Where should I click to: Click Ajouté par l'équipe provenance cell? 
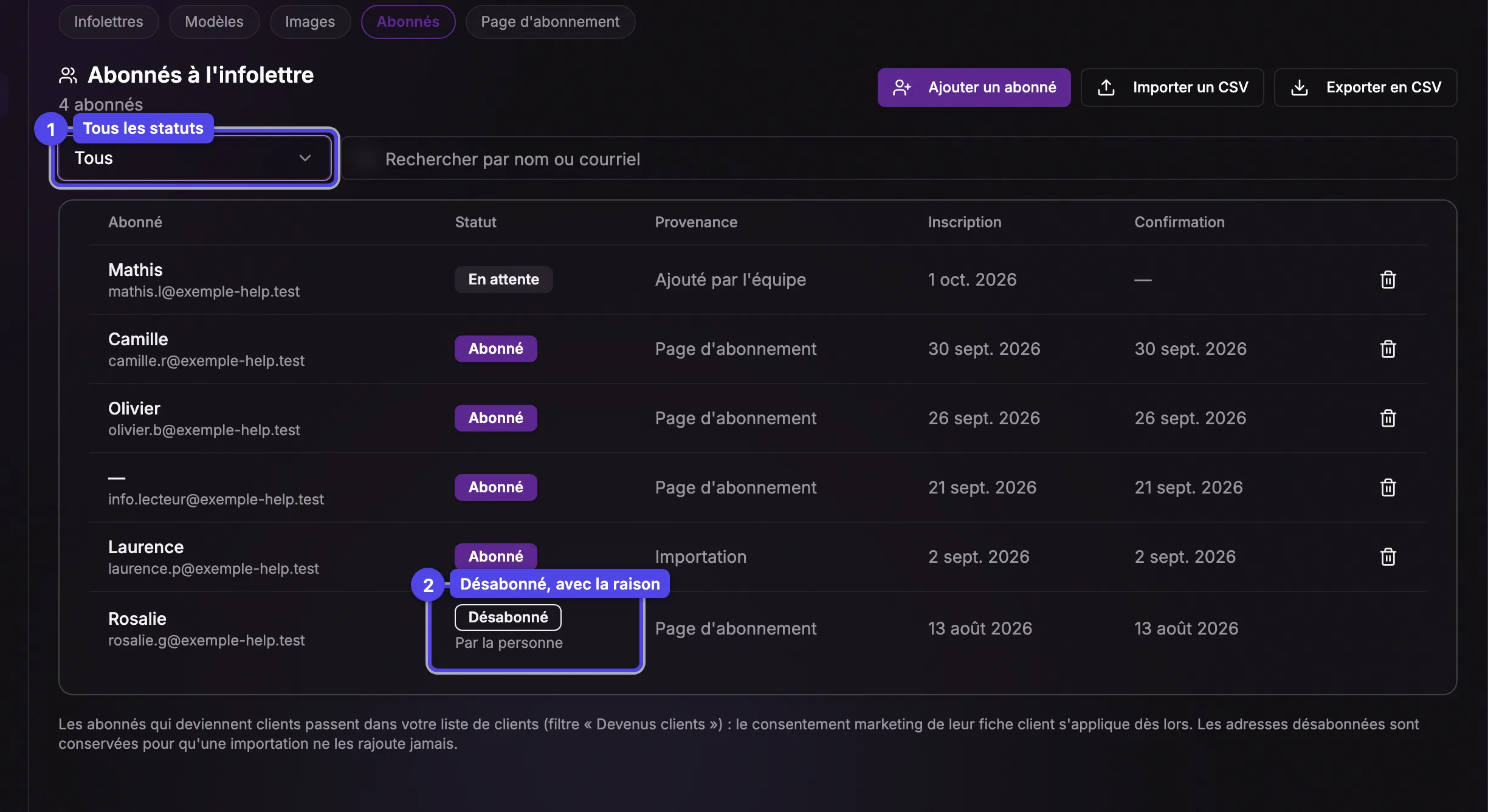[x=730, y=280]
